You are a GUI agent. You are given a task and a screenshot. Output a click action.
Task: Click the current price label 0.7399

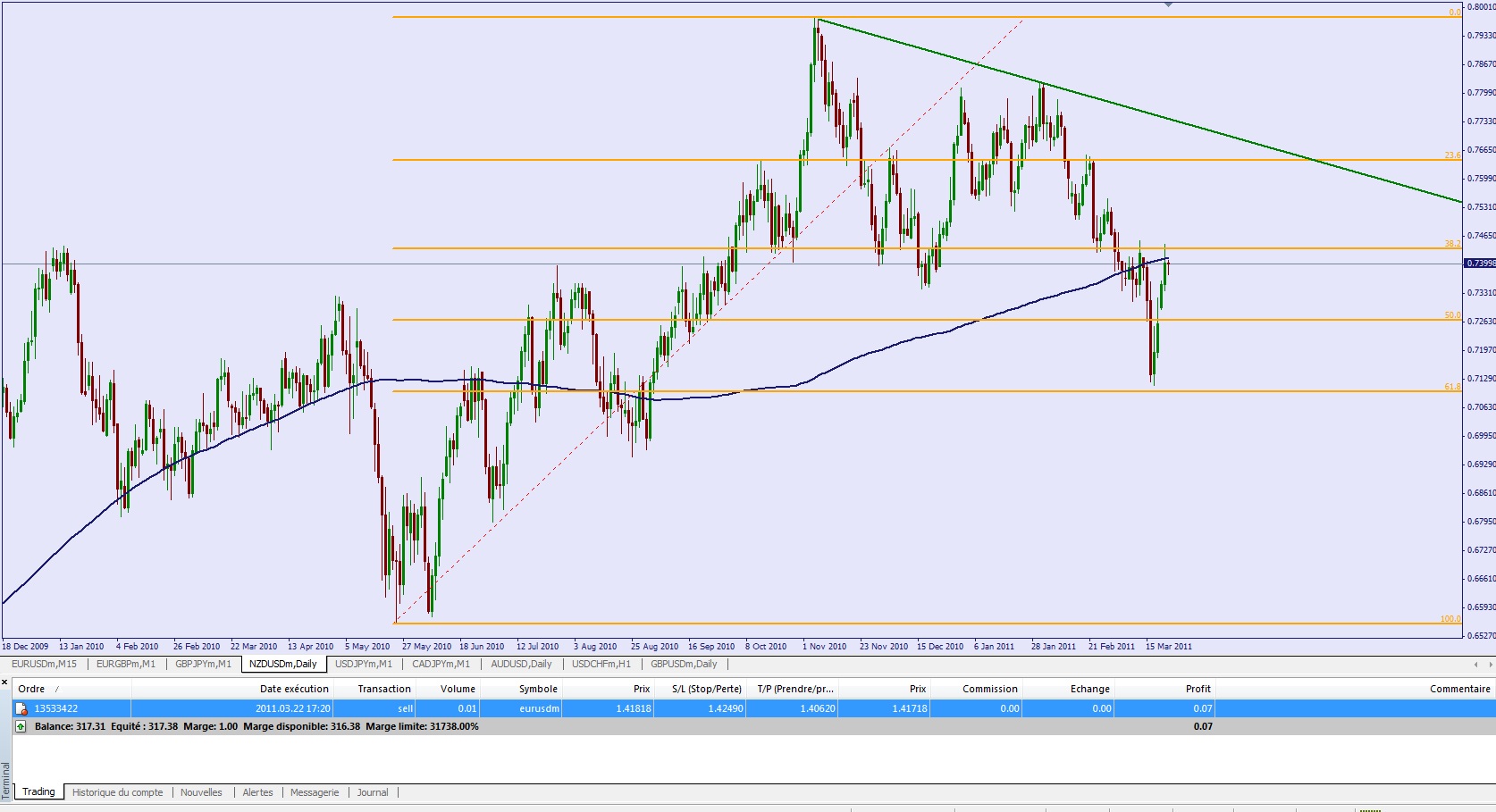point(1479,264)
